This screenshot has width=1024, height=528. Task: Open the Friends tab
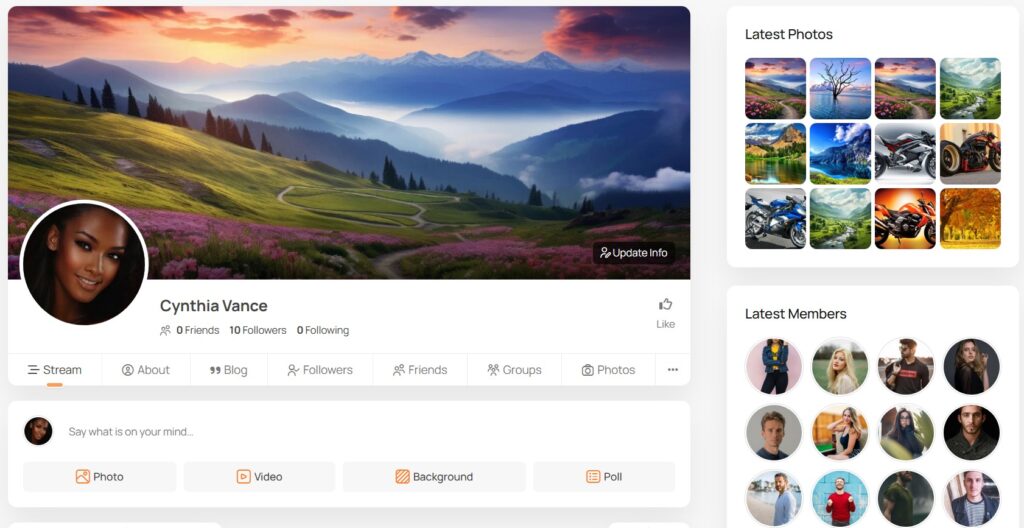pyautogui.click(x=420, y=370)
